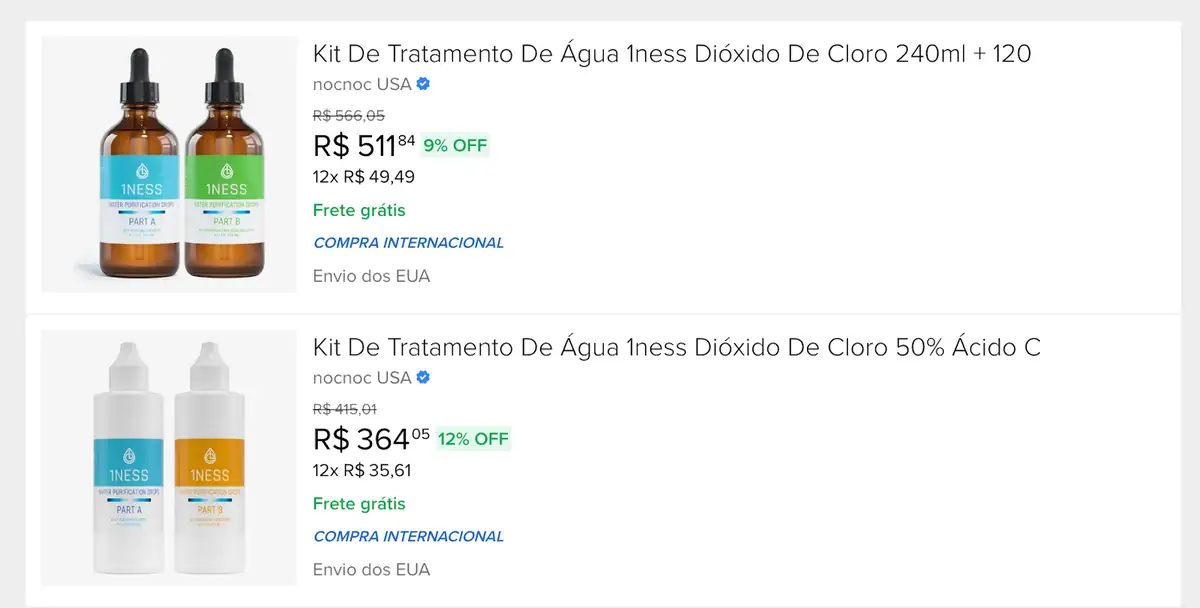Open the amber dropper bottles product image

169,164
